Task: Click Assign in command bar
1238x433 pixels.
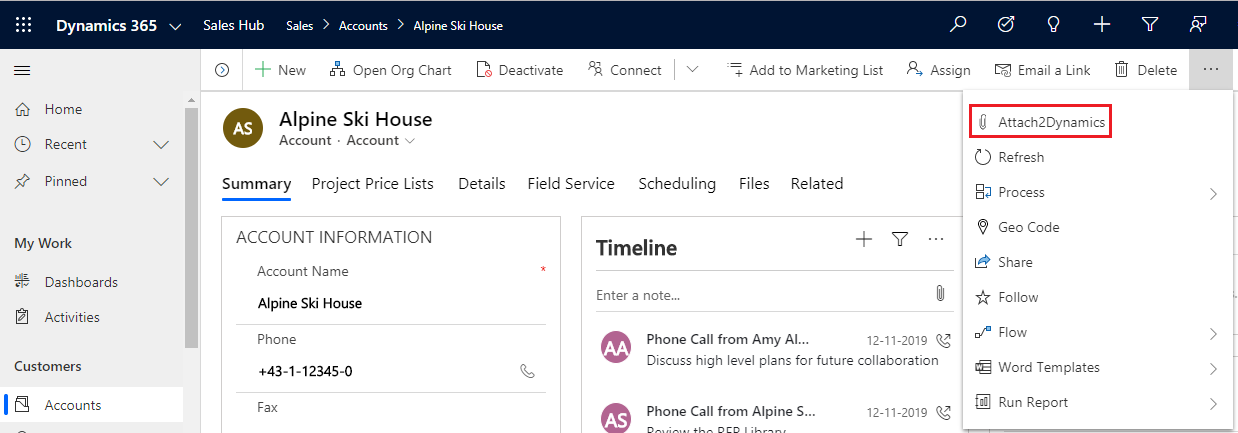Action: click(938, 70)
